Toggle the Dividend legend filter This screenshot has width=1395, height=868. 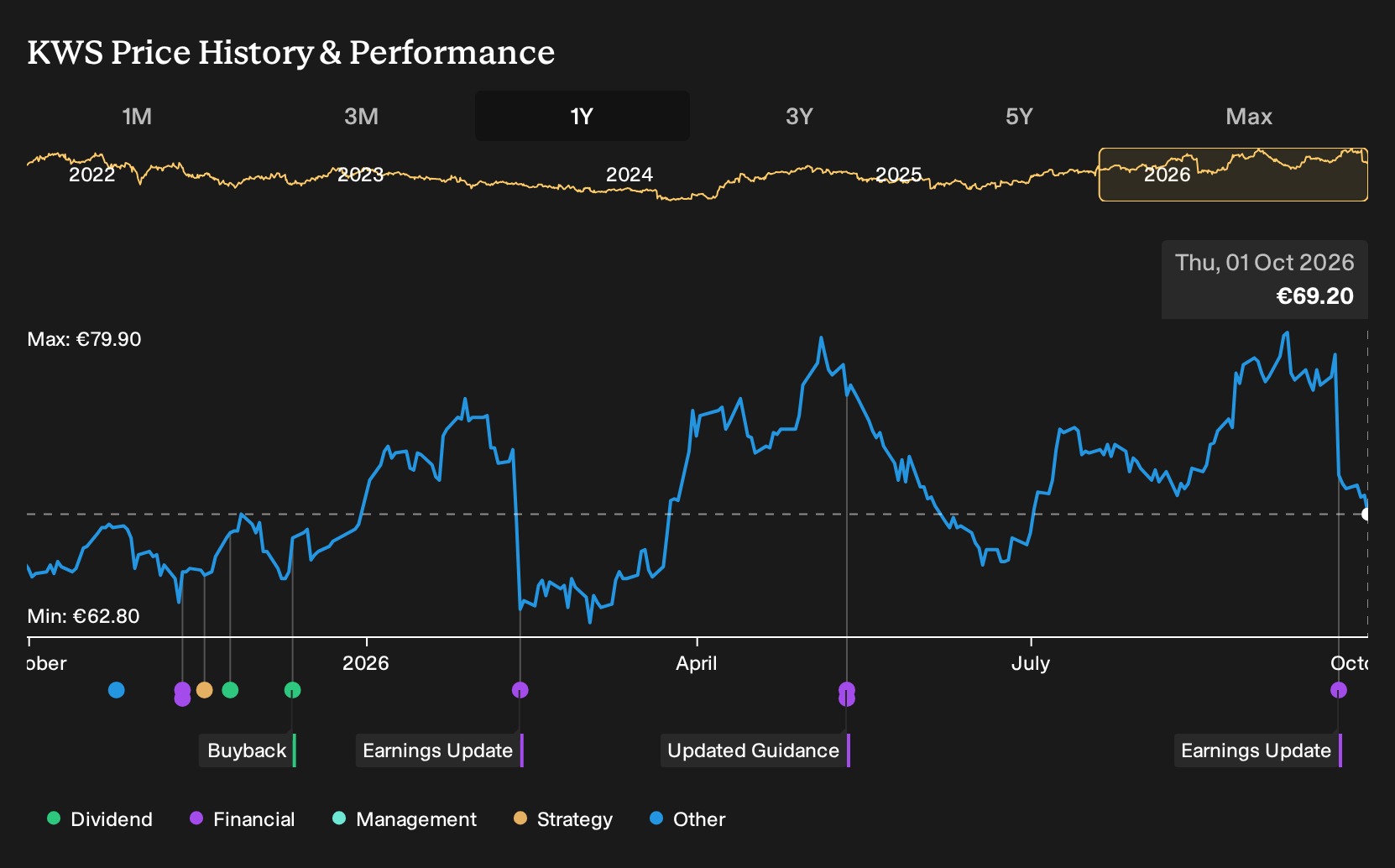click(100, 819)
